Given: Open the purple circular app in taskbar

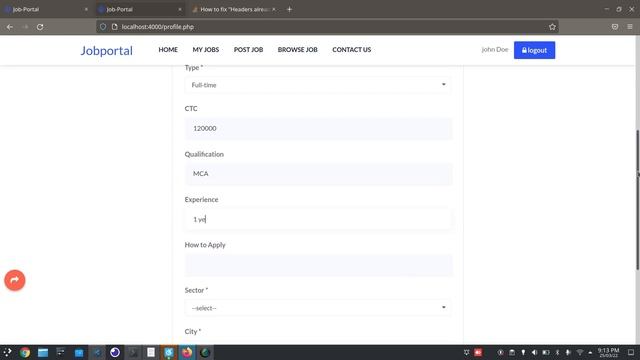Looking at the screenshot, I should click(x=115, y=352).
